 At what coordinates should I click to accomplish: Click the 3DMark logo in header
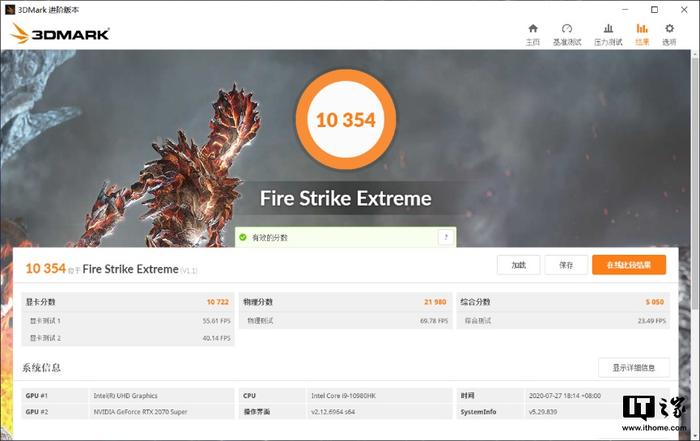tap(60, 33)
